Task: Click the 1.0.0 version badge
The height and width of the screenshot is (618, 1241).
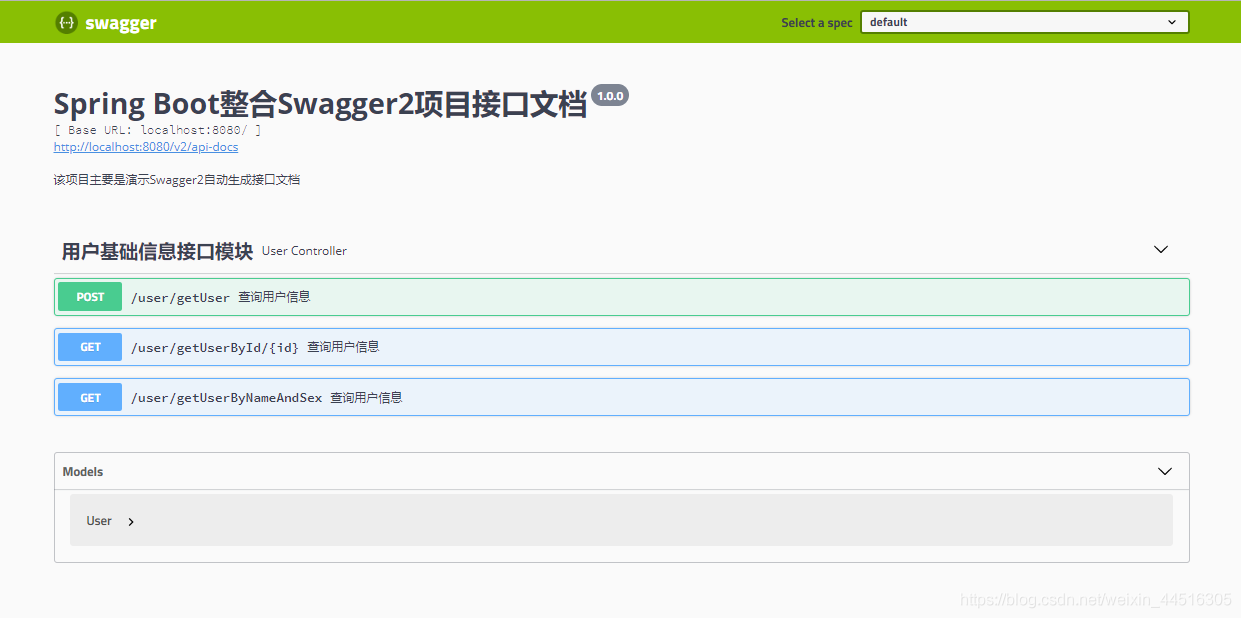Action: pos(610,96)
